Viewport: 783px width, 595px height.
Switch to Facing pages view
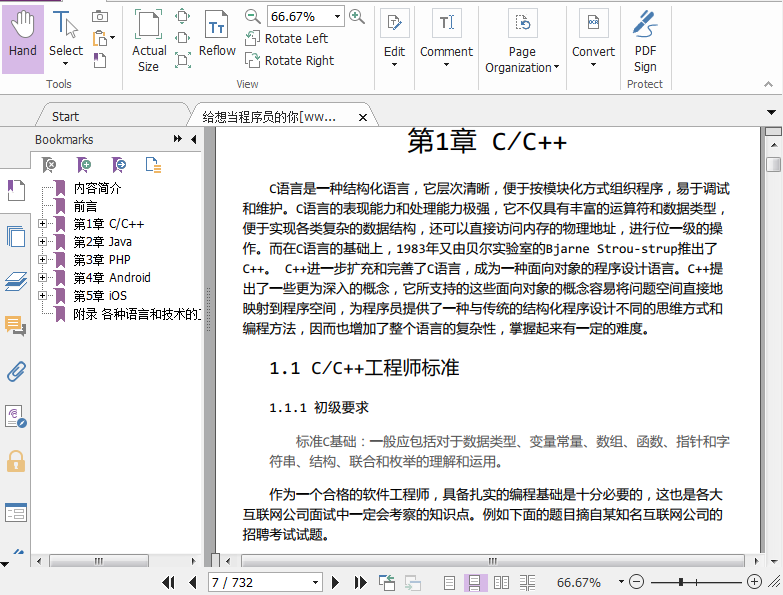point(501,583)
